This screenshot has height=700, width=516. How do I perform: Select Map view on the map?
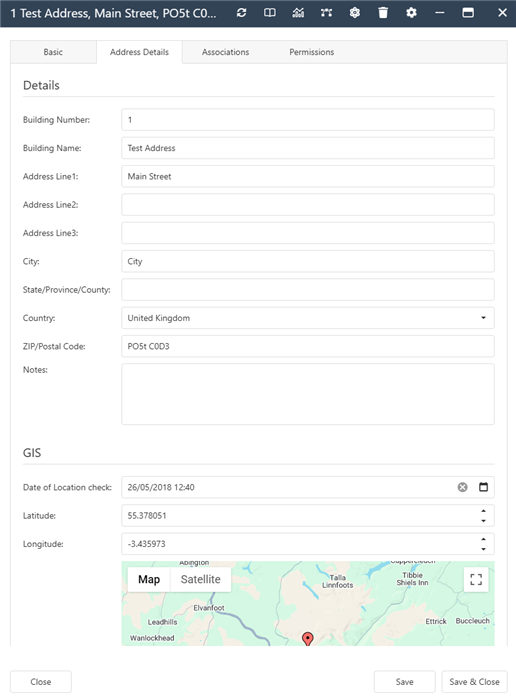pyautogui.click(x=149, y=579)
